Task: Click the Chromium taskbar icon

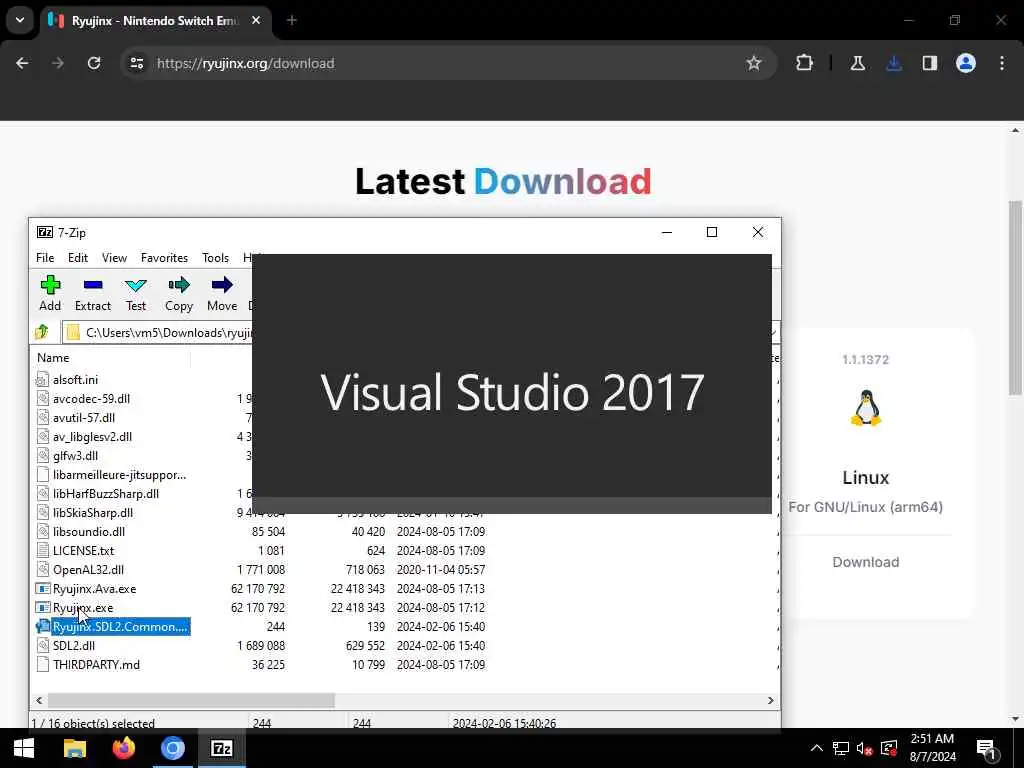Action: [173, 748]
